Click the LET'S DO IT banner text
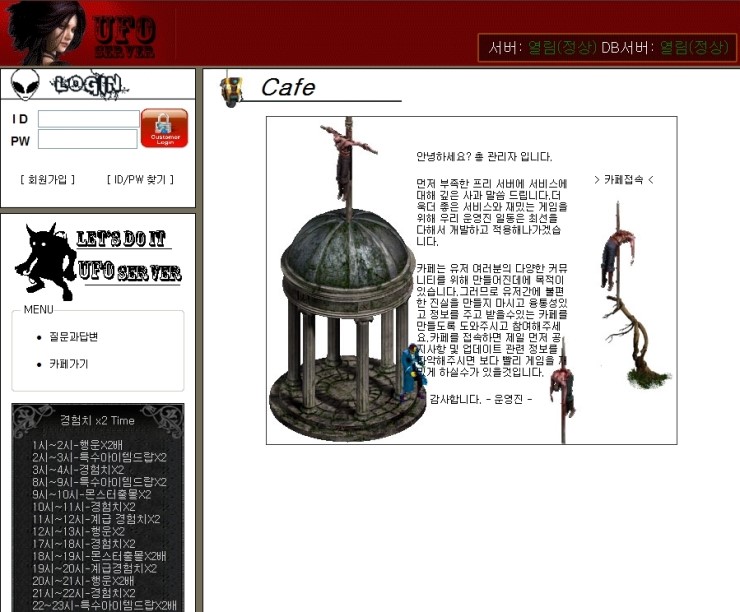 [121, 238]
